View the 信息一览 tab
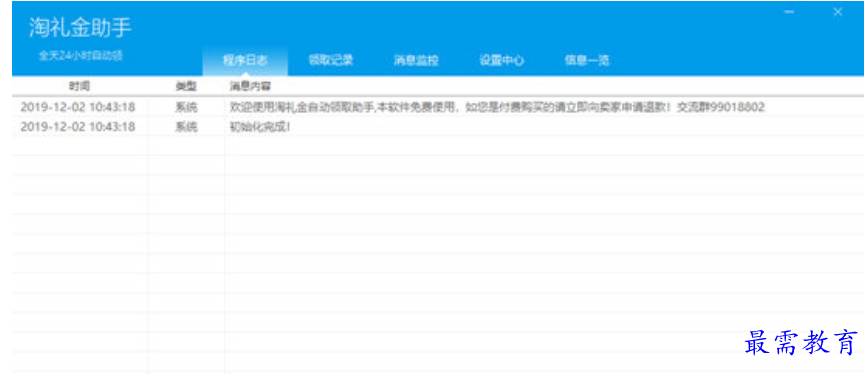This screenshot has height=374, width=866. pyautogui.click(x=587, y=60)
